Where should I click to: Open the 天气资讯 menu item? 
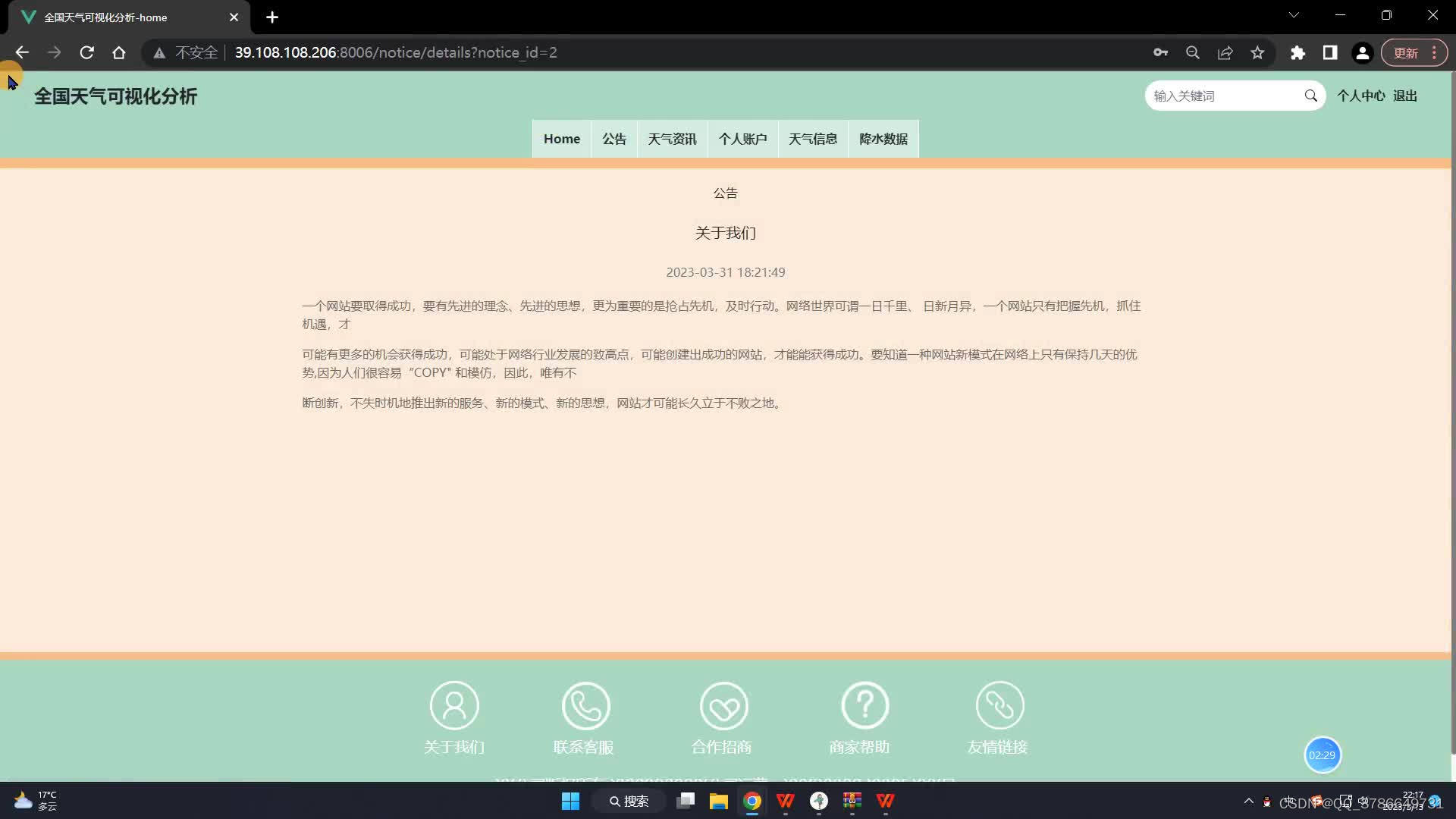pos(672,139)
